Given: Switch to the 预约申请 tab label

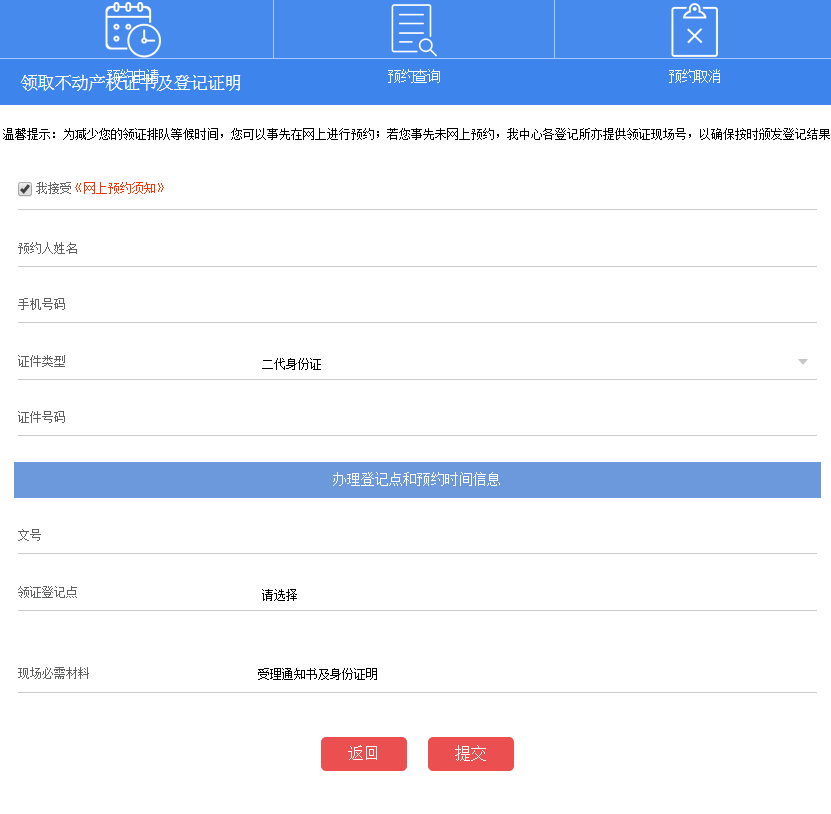Looking at the screenshot, I should 133,75.
